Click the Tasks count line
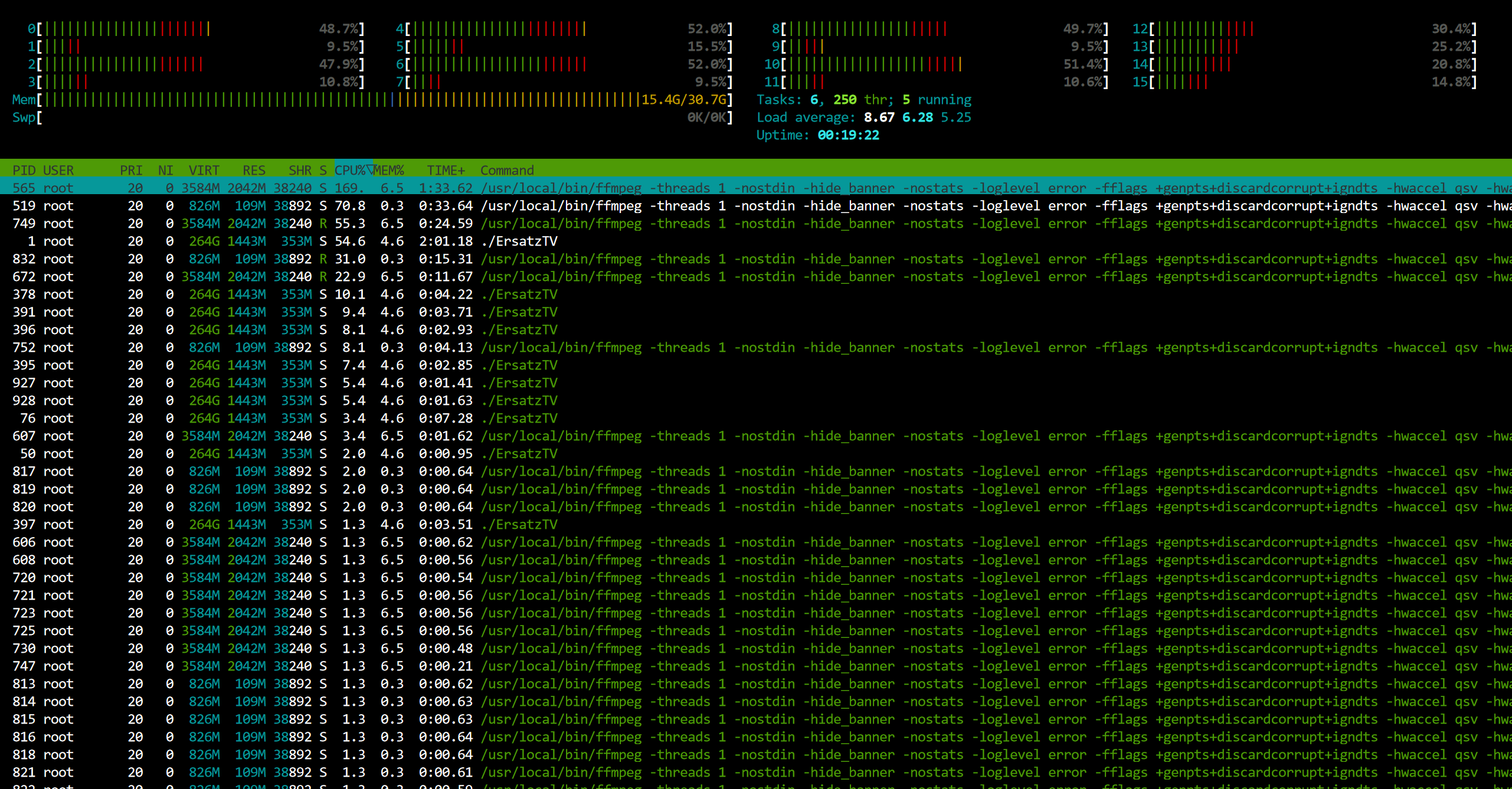The image size is (1512, 789). (864, 100)
